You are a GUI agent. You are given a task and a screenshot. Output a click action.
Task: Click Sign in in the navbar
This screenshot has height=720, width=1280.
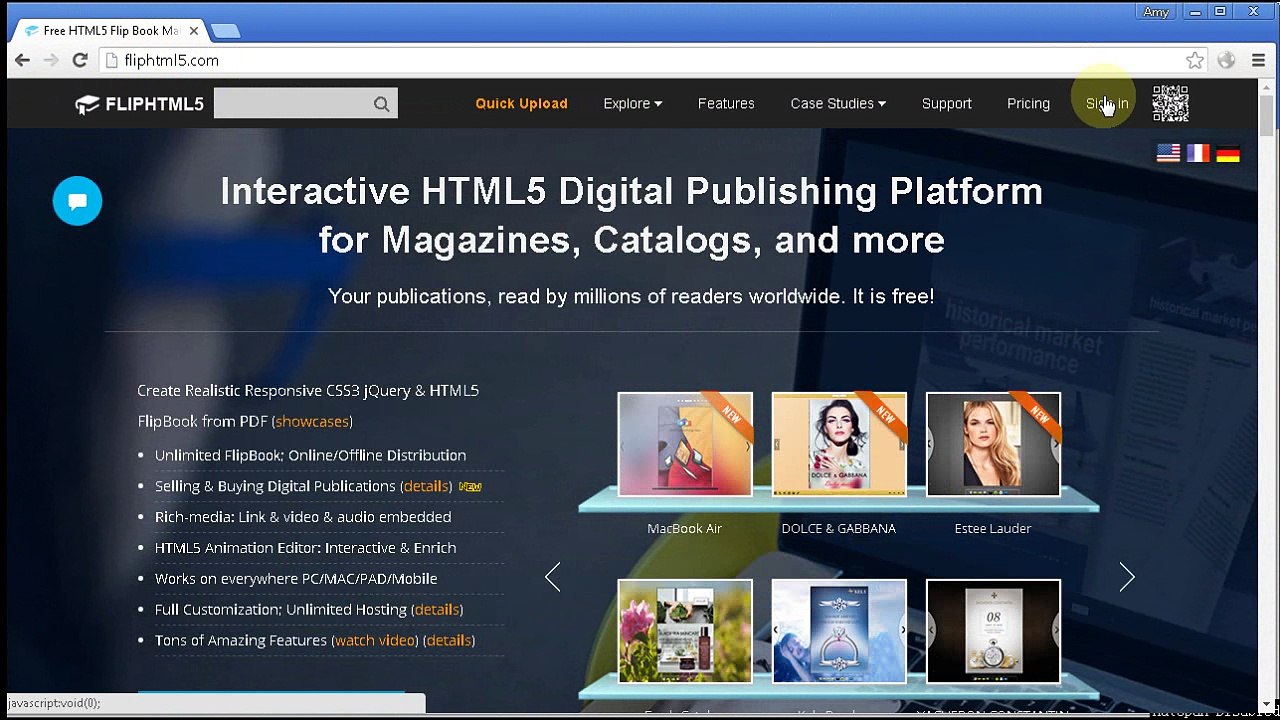[x=1107, y=103]
